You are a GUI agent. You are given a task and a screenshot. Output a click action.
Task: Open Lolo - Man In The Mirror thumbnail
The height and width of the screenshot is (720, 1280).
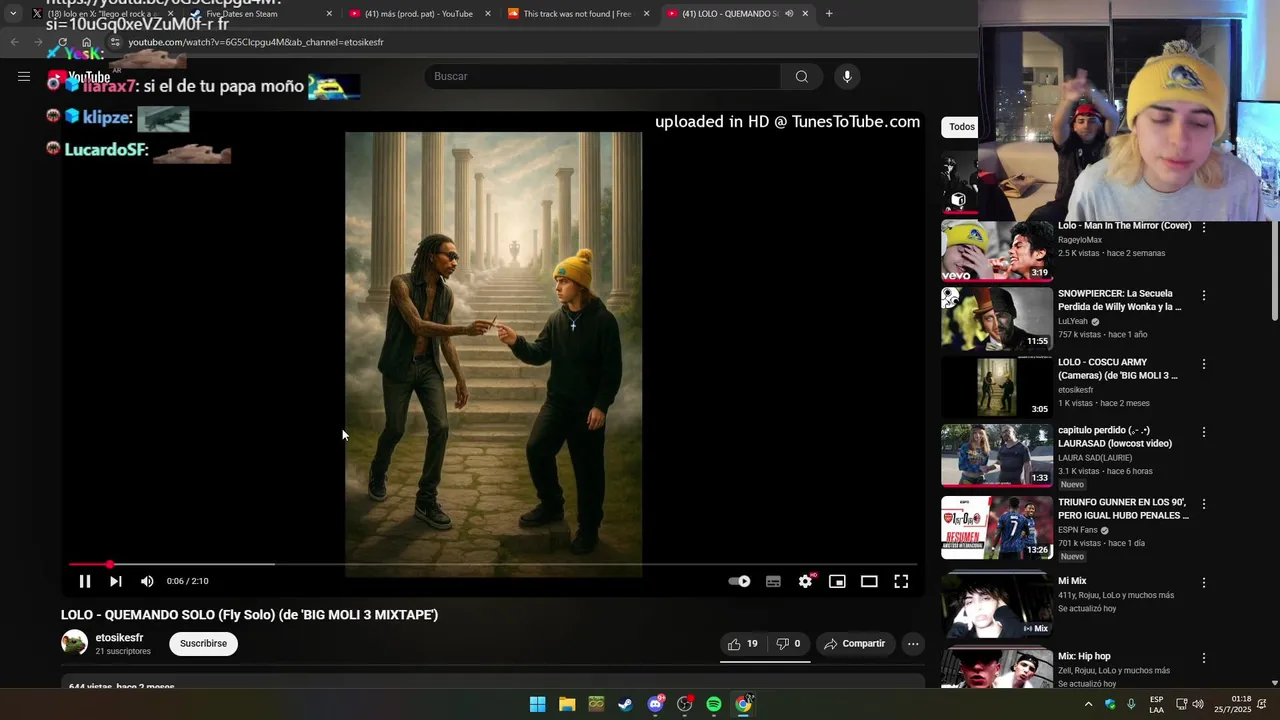(996, 250)
